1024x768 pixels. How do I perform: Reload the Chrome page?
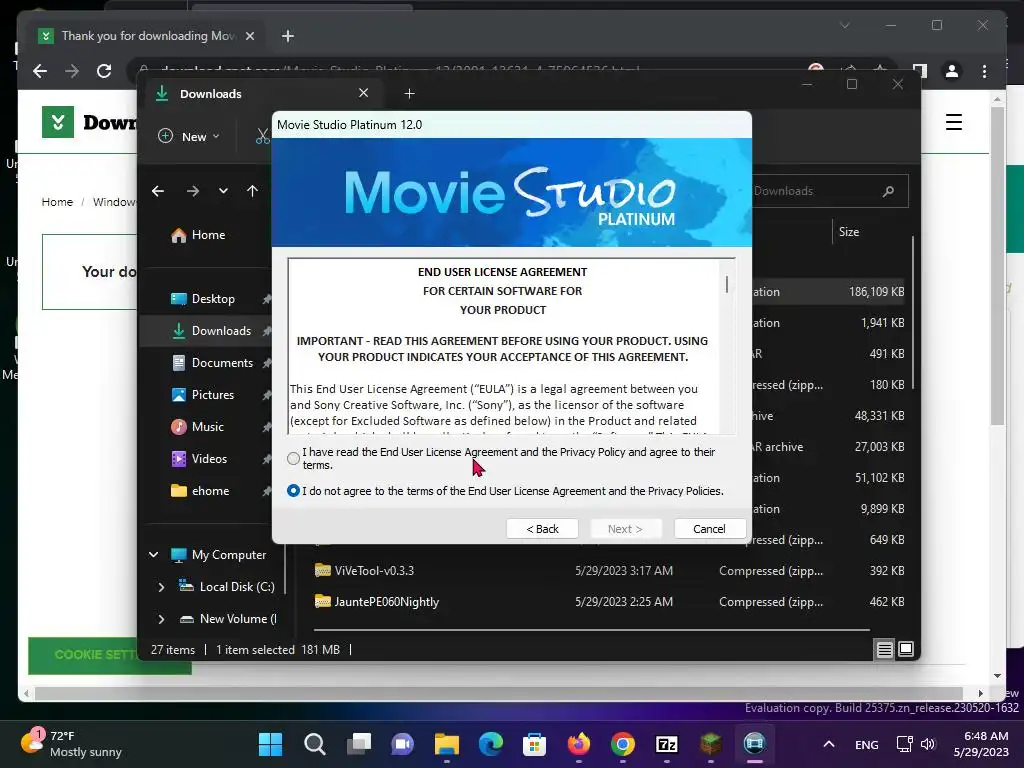104,71
